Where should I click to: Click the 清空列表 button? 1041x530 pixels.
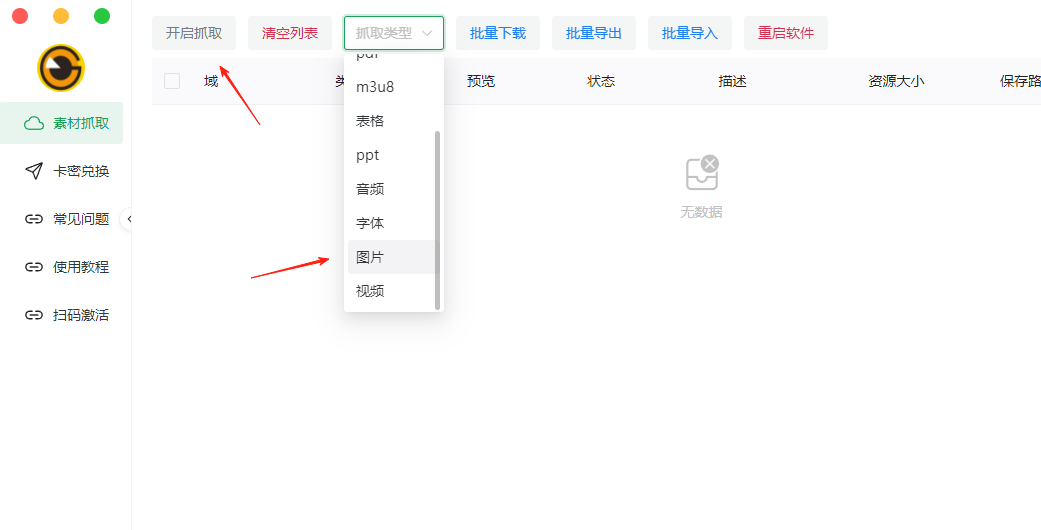click(289, 33)
